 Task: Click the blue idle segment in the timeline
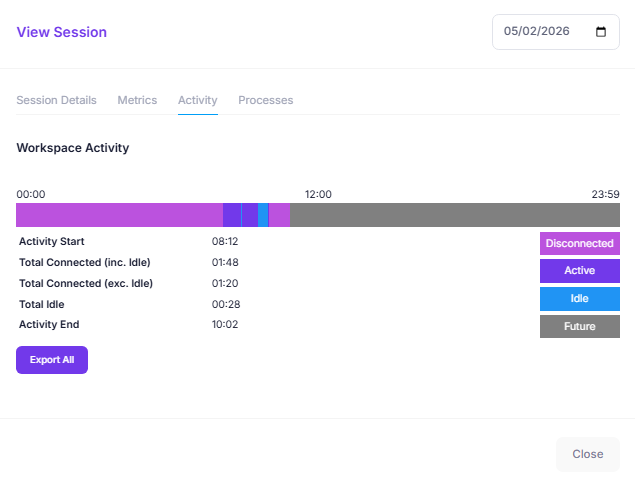[x=263, y=215]
